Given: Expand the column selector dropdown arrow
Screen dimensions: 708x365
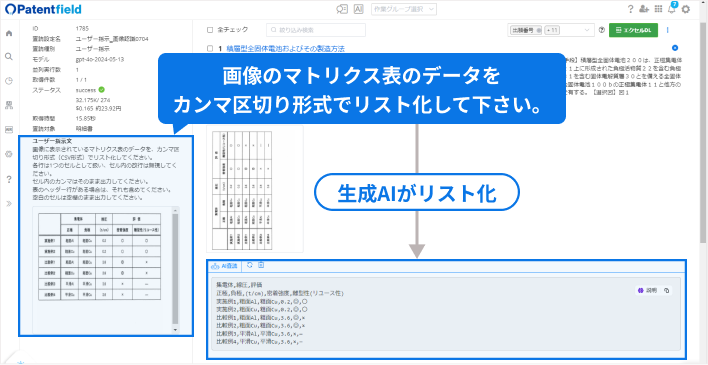Looking at the screenshot, I should (x=587, y=30).
